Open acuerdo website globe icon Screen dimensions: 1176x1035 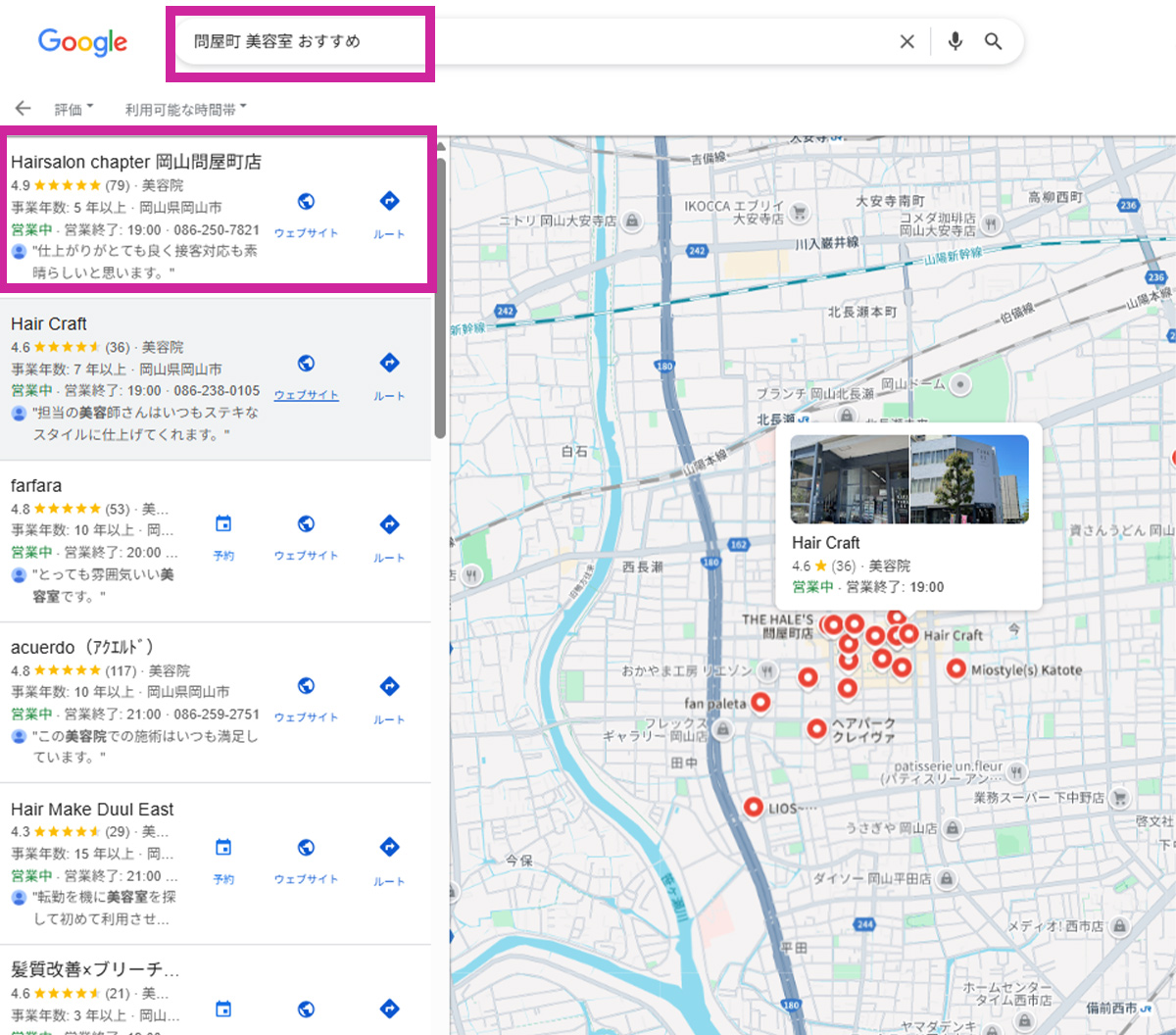(306, 686)
